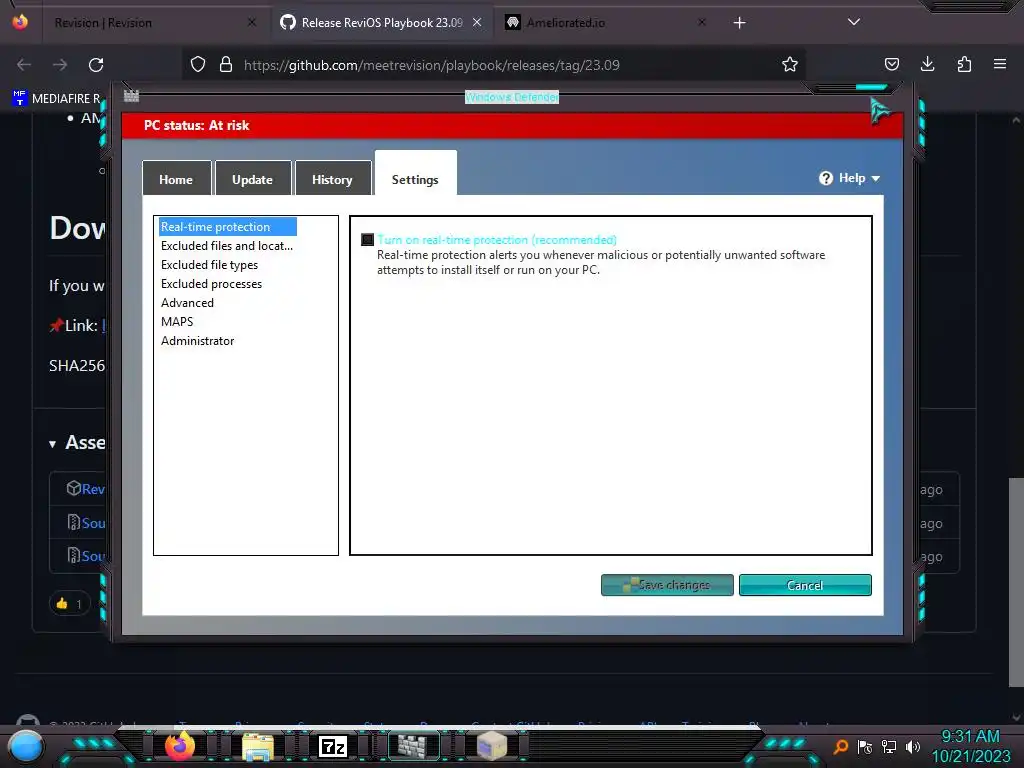Click the Firefox forward arrow

[60, 65]
